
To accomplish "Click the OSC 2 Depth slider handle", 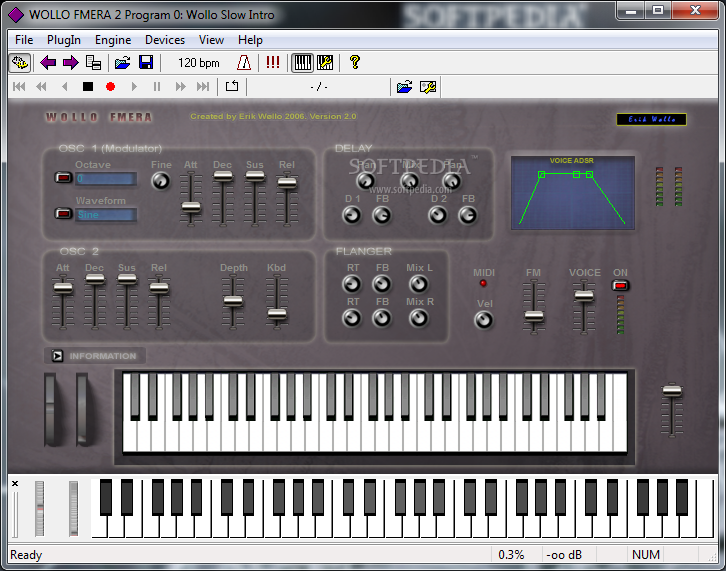I will tap(233, 301).
